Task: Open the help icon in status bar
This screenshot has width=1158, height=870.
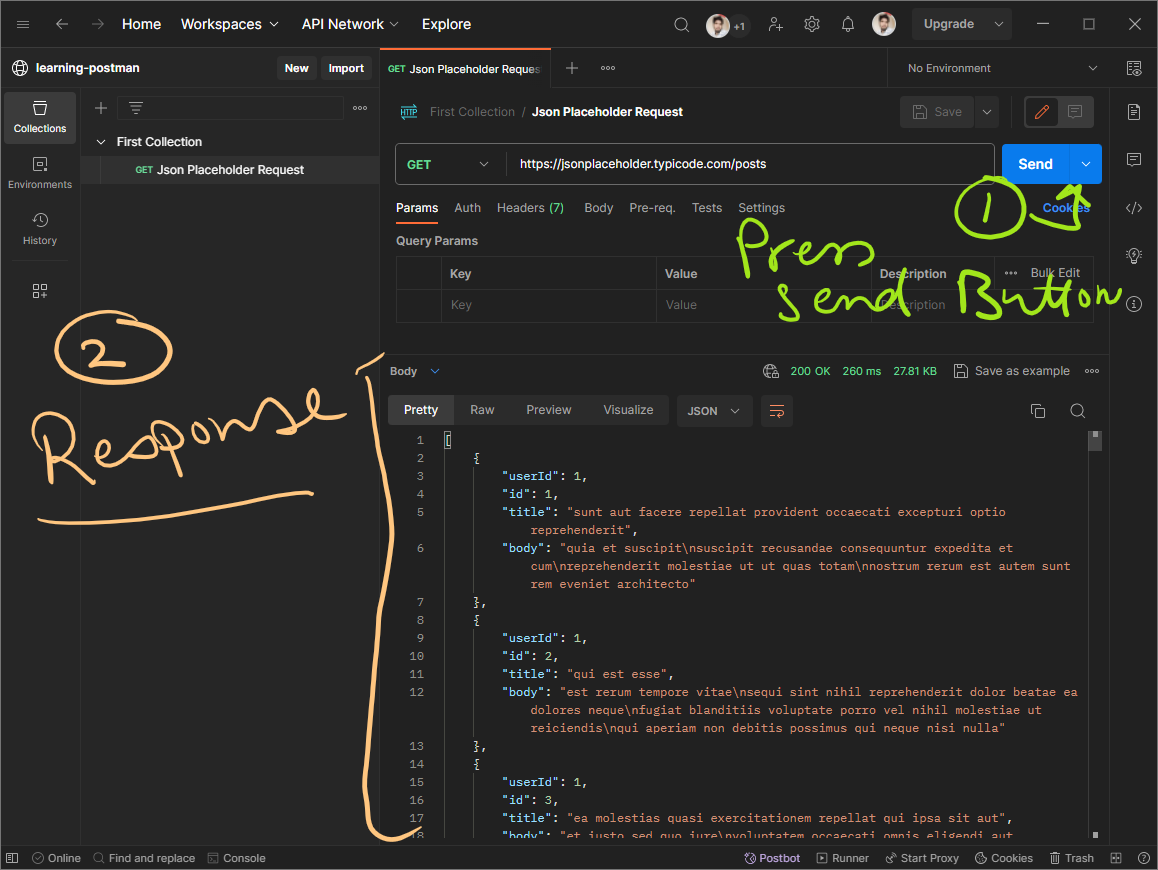Action: click(1143, 858)
